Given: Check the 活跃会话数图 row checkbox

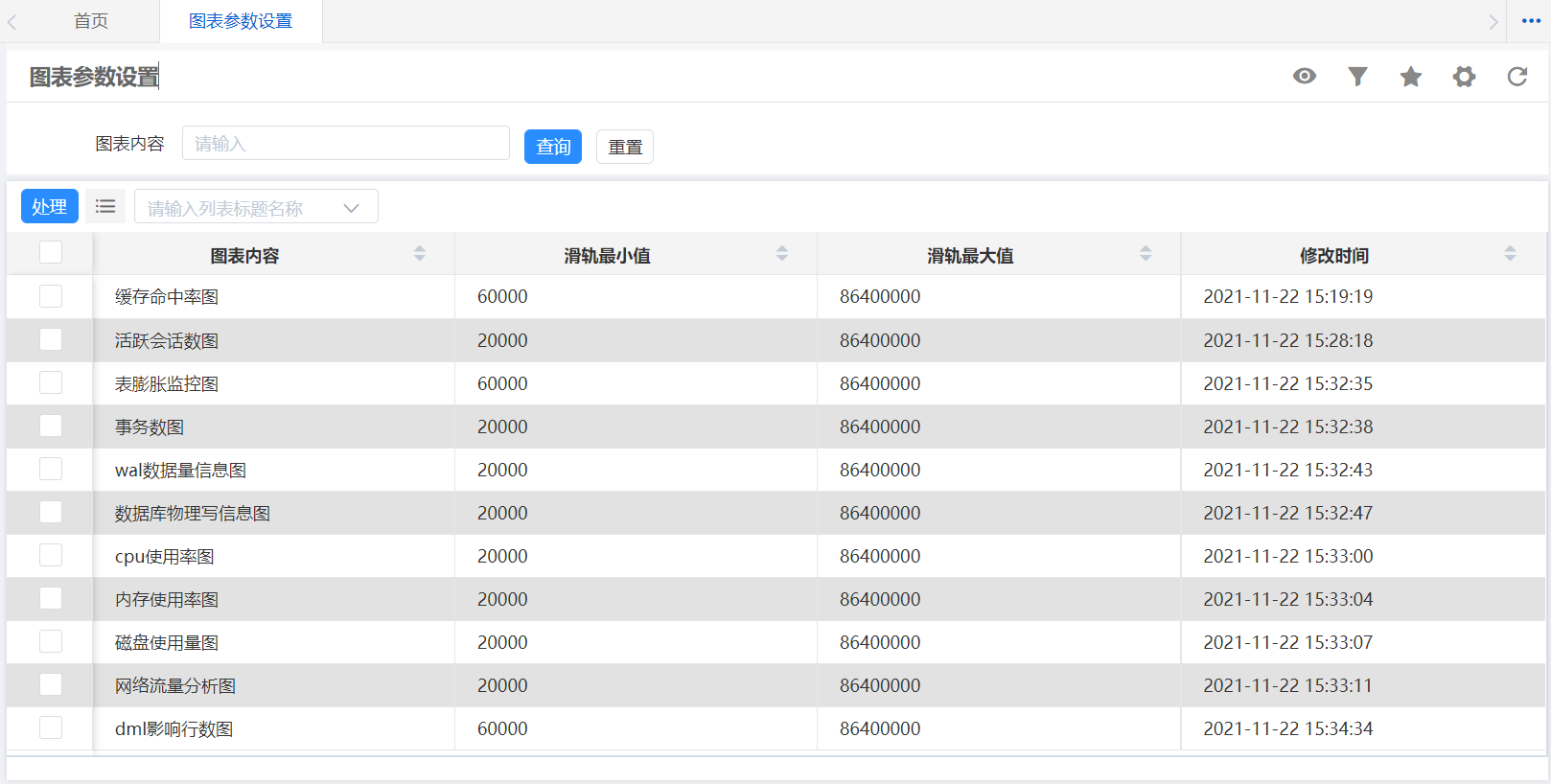Looking at the screenshot, I should (51, 339).
